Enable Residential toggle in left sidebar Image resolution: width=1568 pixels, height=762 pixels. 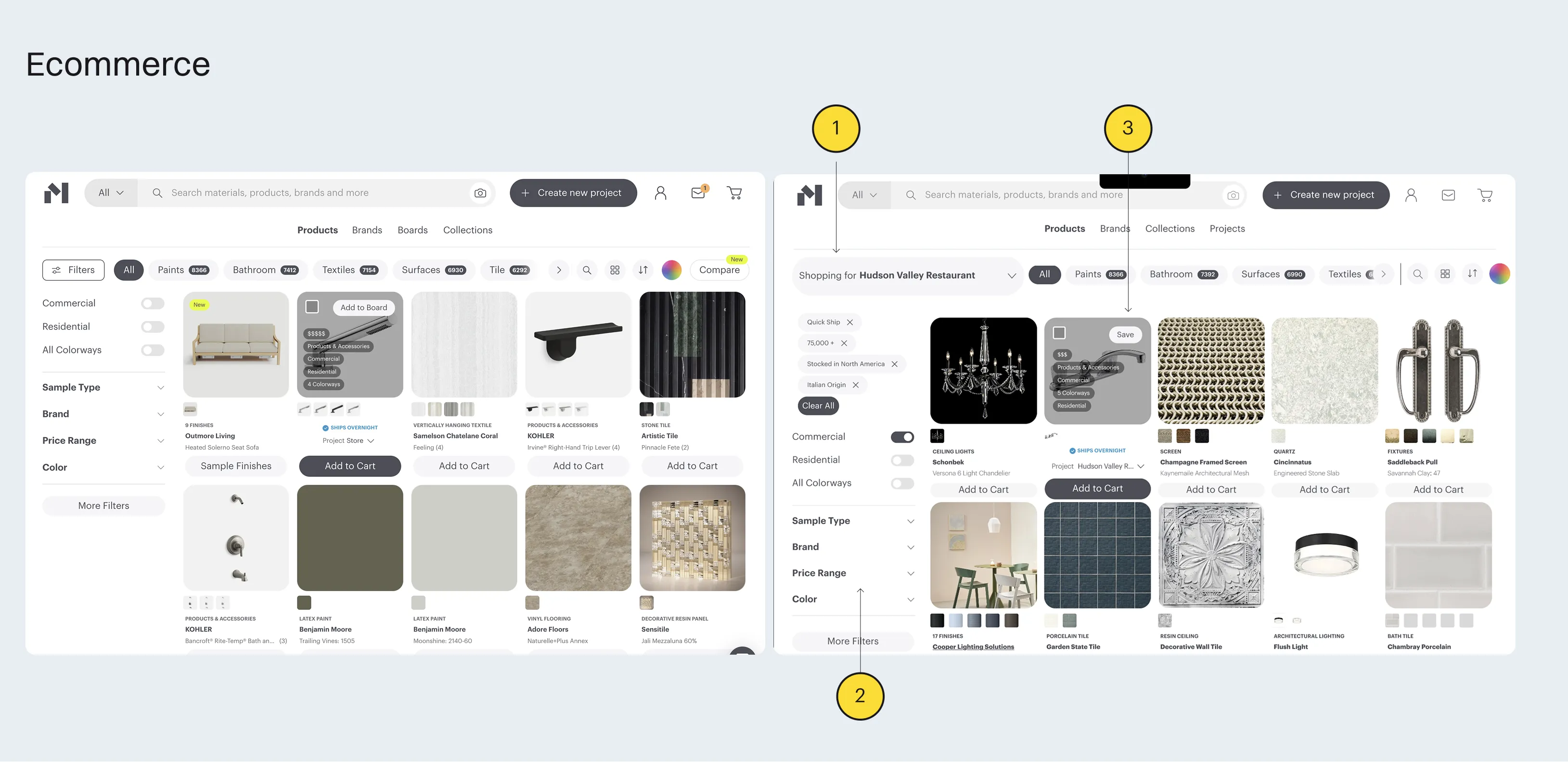[x=153, y=327]
